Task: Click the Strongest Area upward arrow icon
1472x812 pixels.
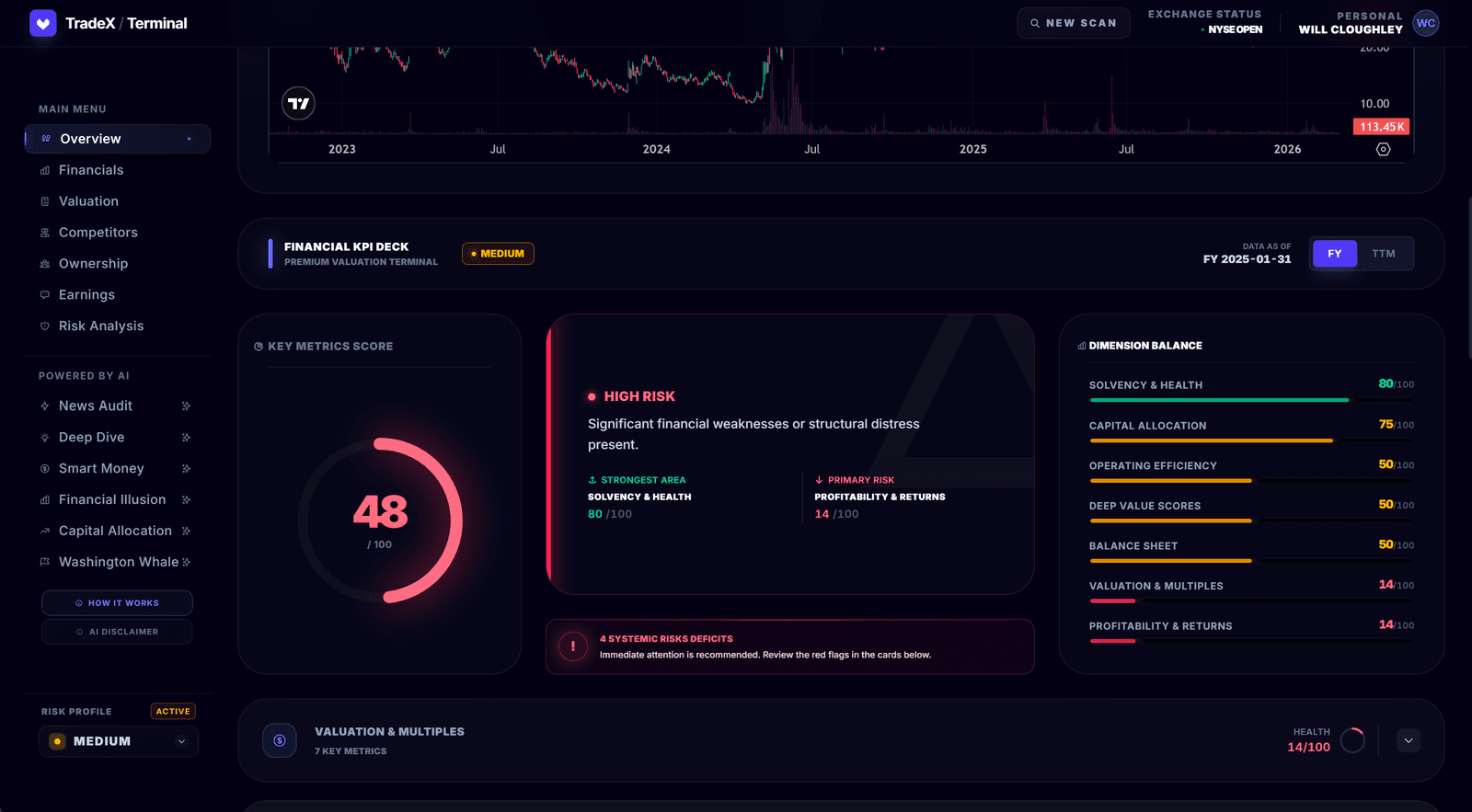Action: pos(592,480)
